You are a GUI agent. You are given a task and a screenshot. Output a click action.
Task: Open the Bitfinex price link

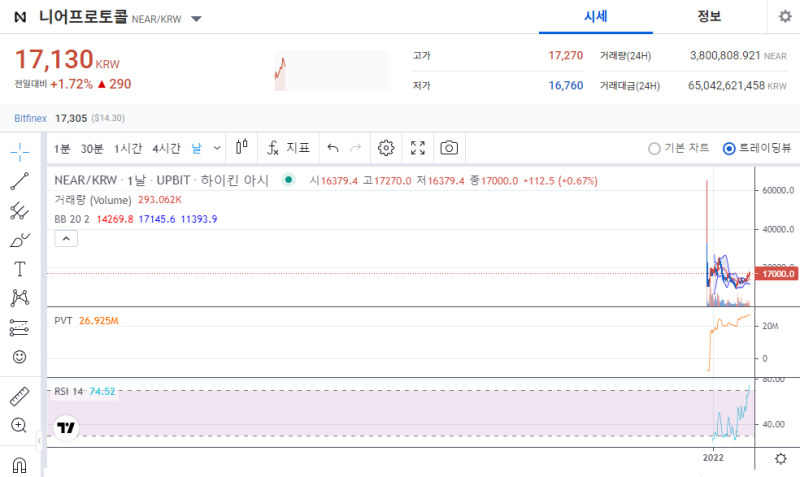(30, 118)
